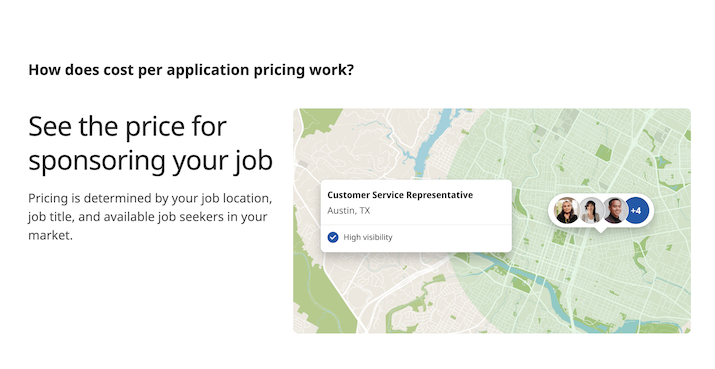Select the gray-haired woman's avatar
The width and height of the screenshot is (715, 369).
[566, 210]
